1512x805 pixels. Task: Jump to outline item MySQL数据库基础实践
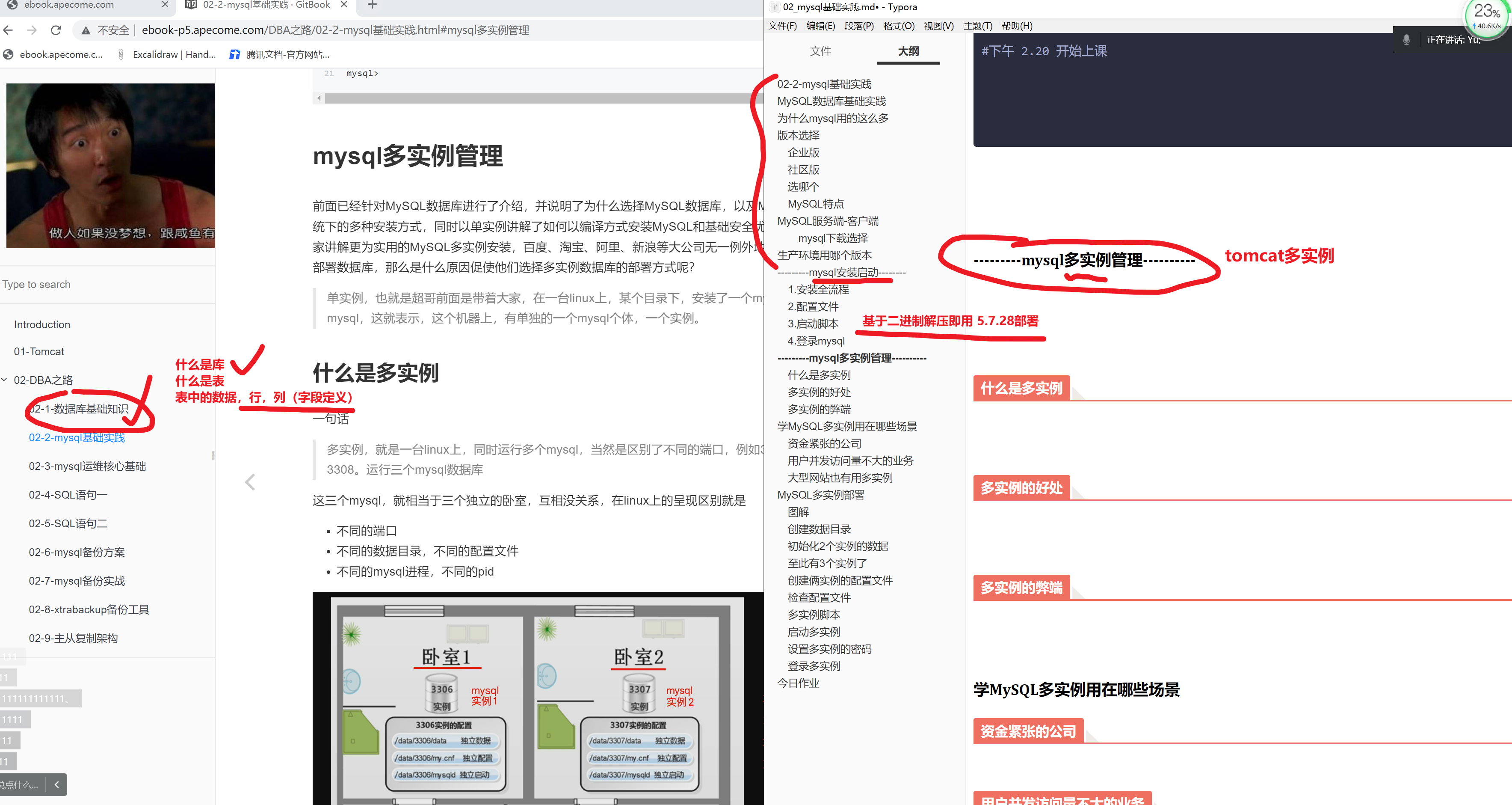832,101
